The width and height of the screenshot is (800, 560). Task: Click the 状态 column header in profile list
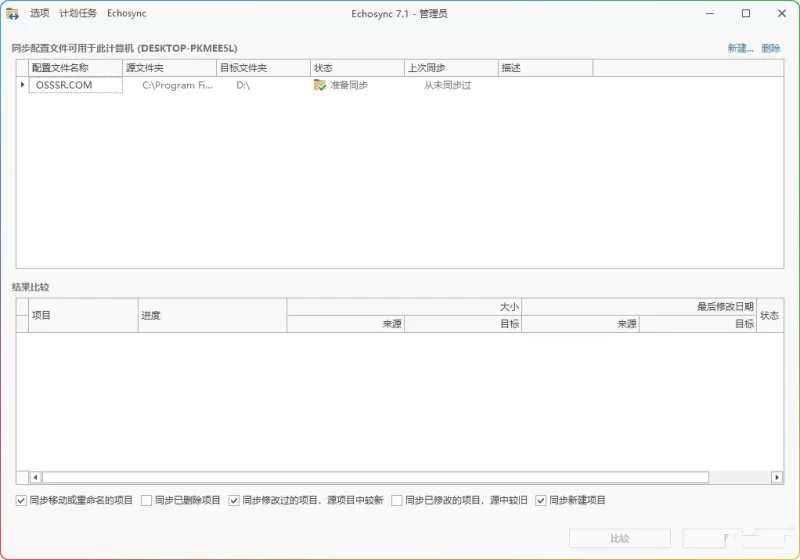pyautogui.click(x=357, y=68)
